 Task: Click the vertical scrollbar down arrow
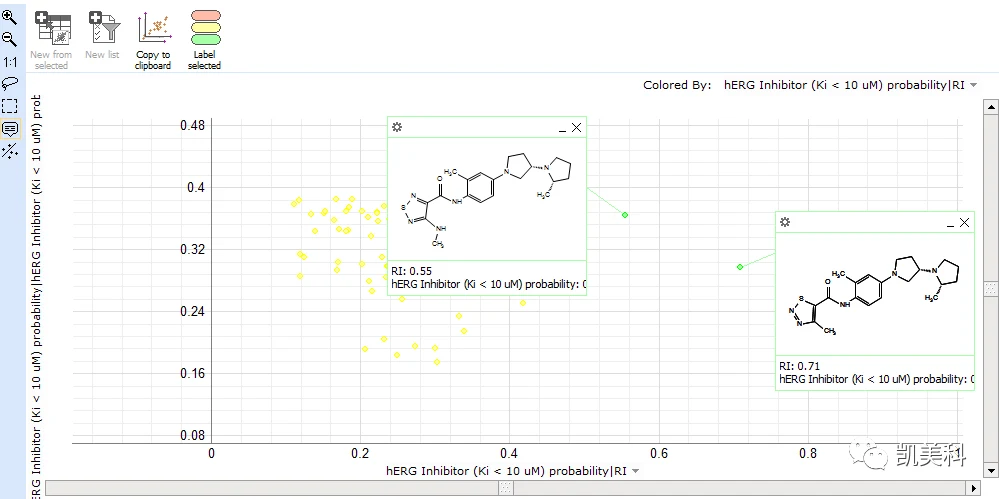point(991,470)
